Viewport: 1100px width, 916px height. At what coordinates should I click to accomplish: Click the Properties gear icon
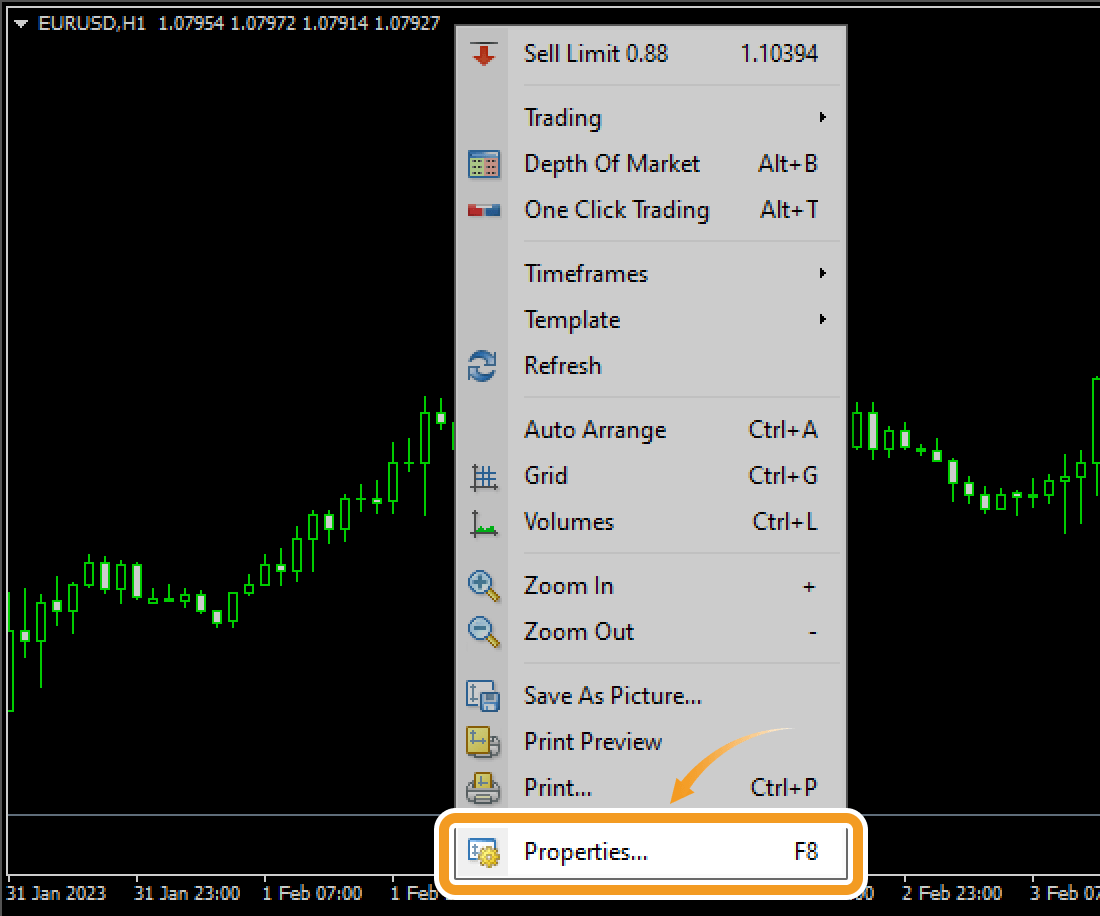483,852
